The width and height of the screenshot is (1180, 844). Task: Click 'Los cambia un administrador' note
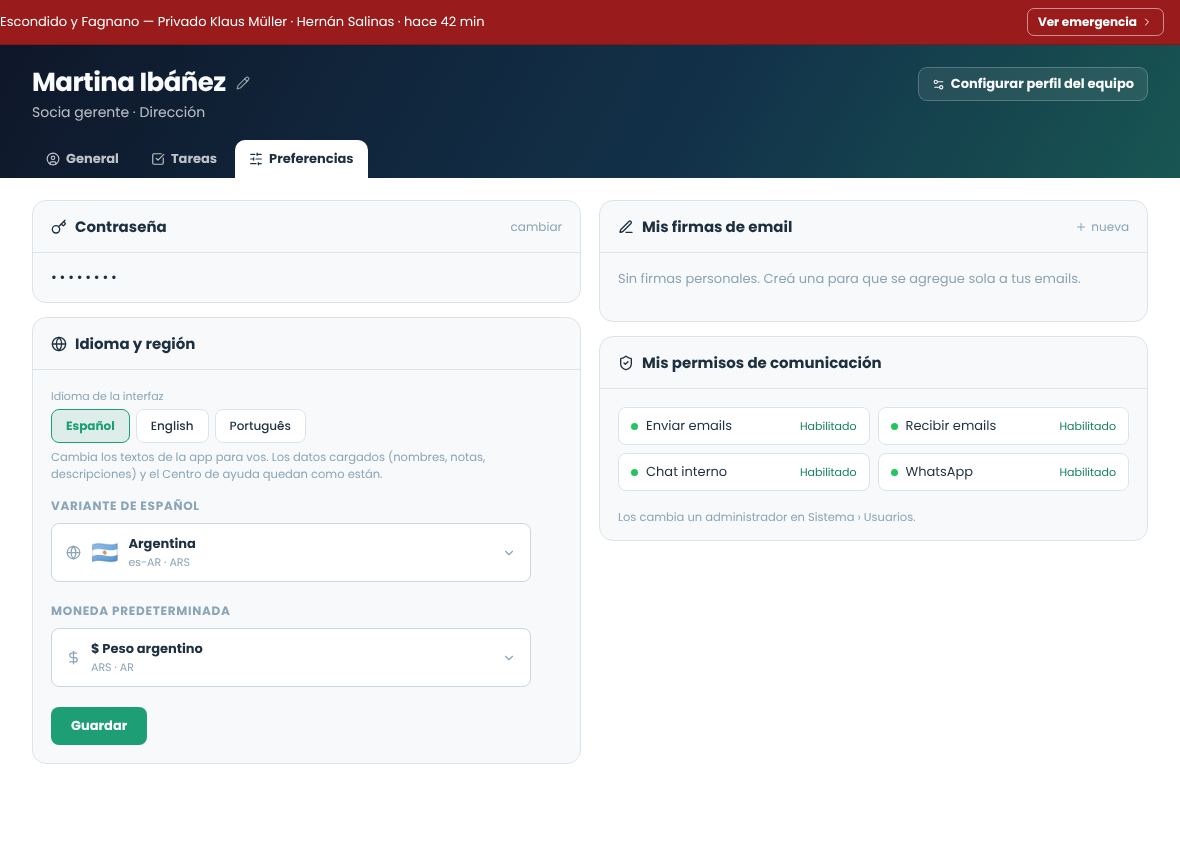[766, 518]
